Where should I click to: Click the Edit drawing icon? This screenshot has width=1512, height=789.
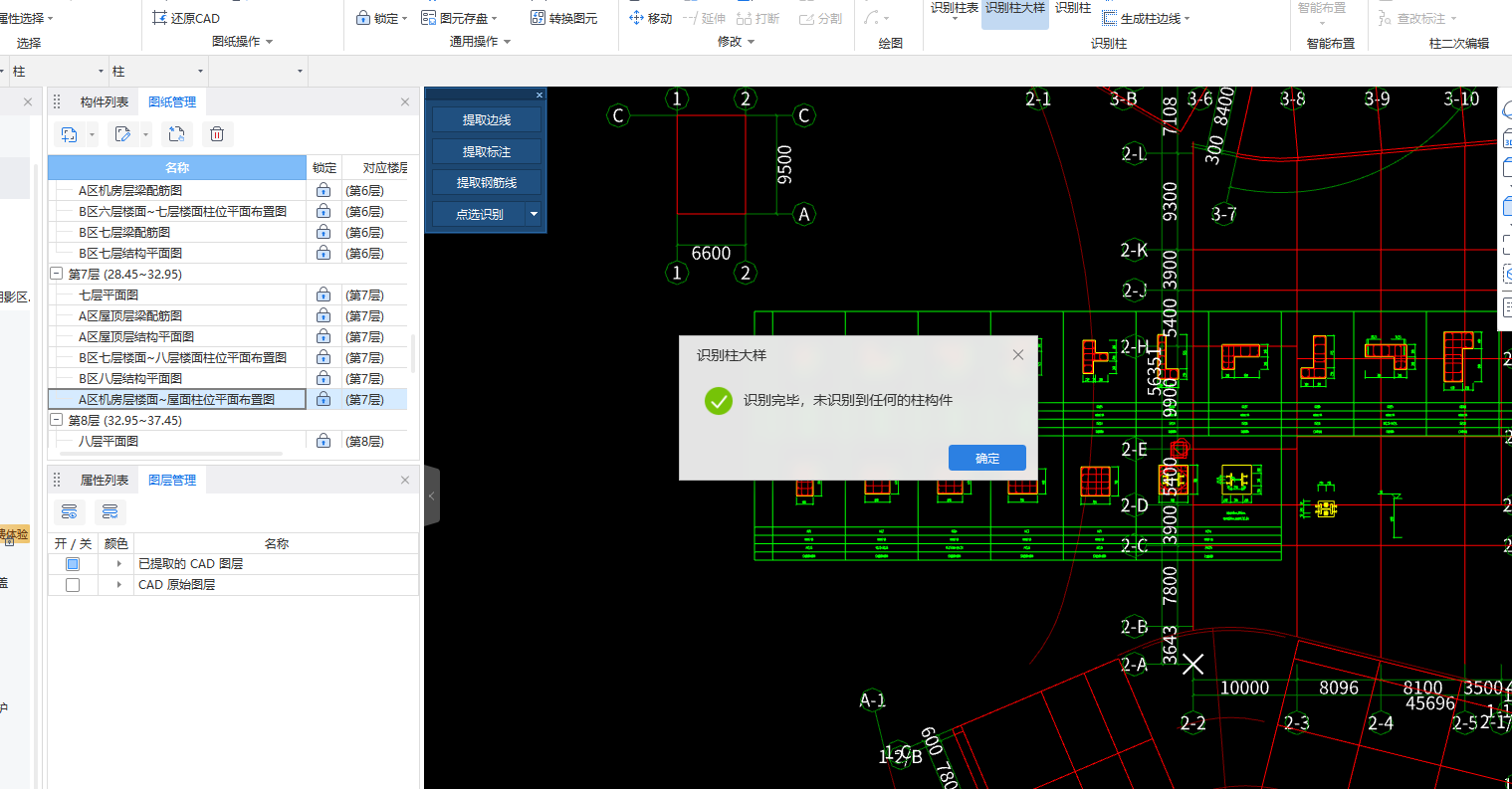click(x=122, y=133)
